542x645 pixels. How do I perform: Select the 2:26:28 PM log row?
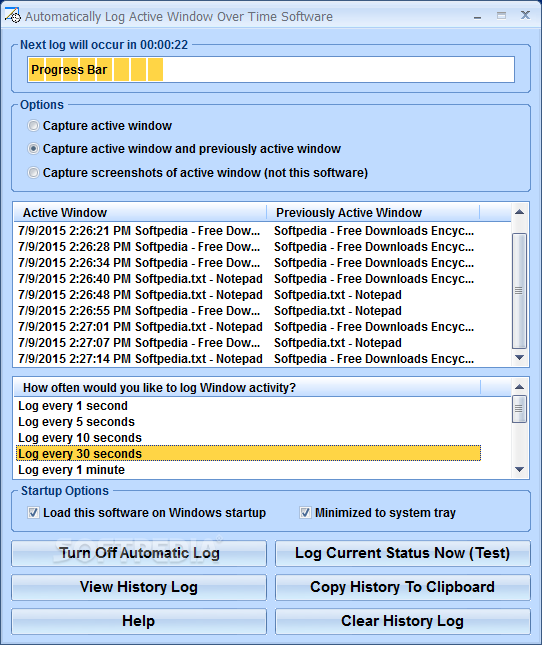pos(247,246)
